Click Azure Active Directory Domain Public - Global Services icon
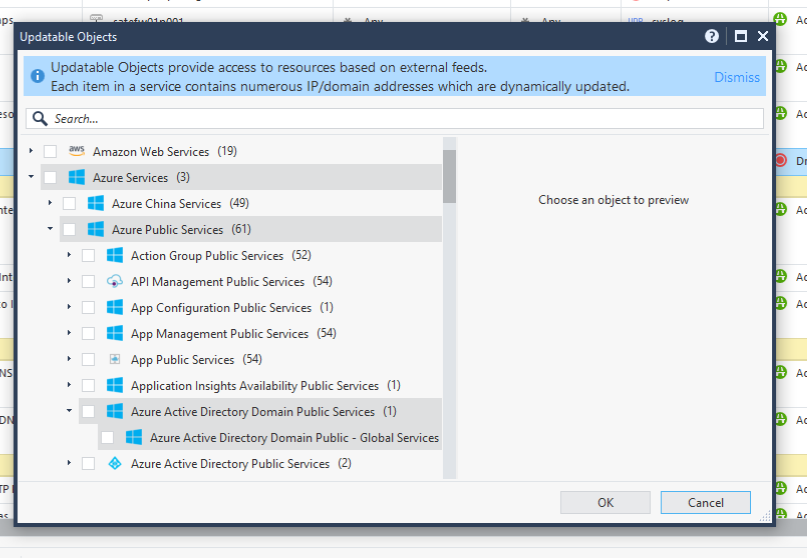This screenshot has width=807, height=558. pyautogui.click(x=134, y=438)
